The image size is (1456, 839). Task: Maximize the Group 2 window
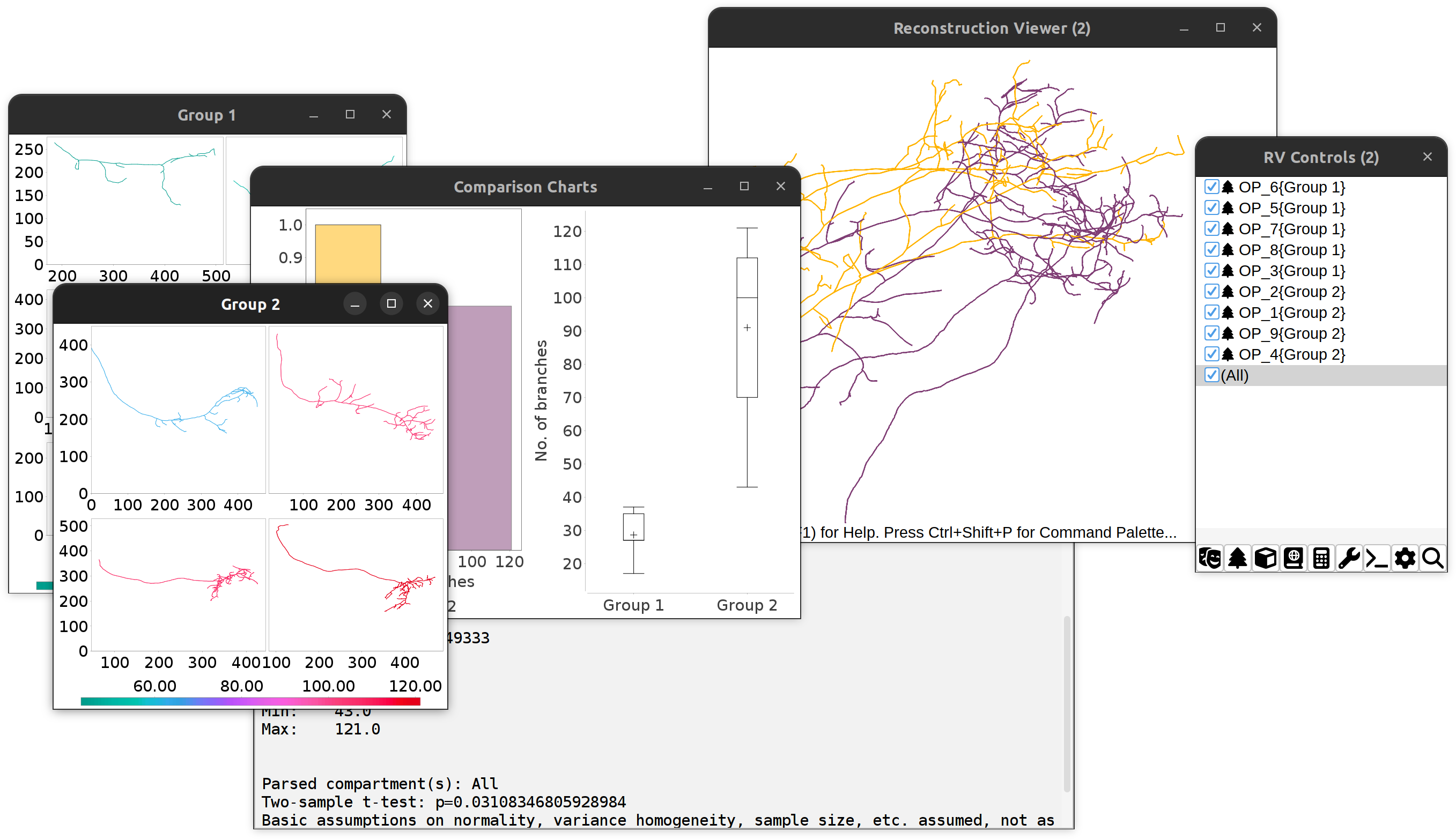pyautogui.click(x=391, y=303)
